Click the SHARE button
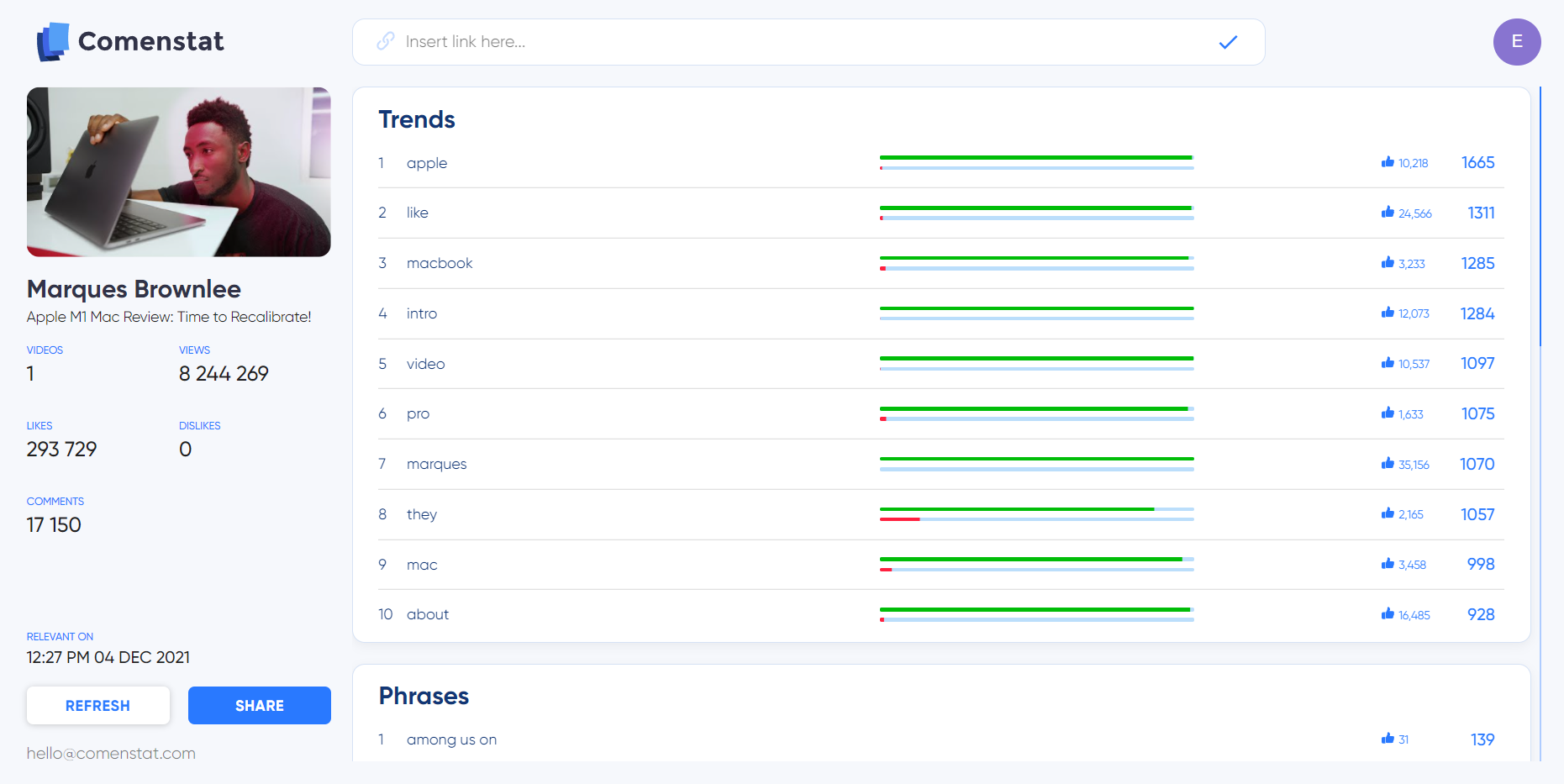Viewport: 1564px width, 784px height. pos(260,706)
